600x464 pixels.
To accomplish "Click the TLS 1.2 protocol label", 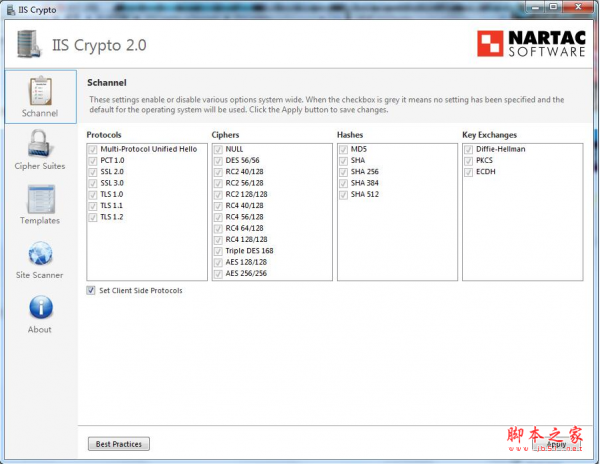I will (x=112, y=217).
